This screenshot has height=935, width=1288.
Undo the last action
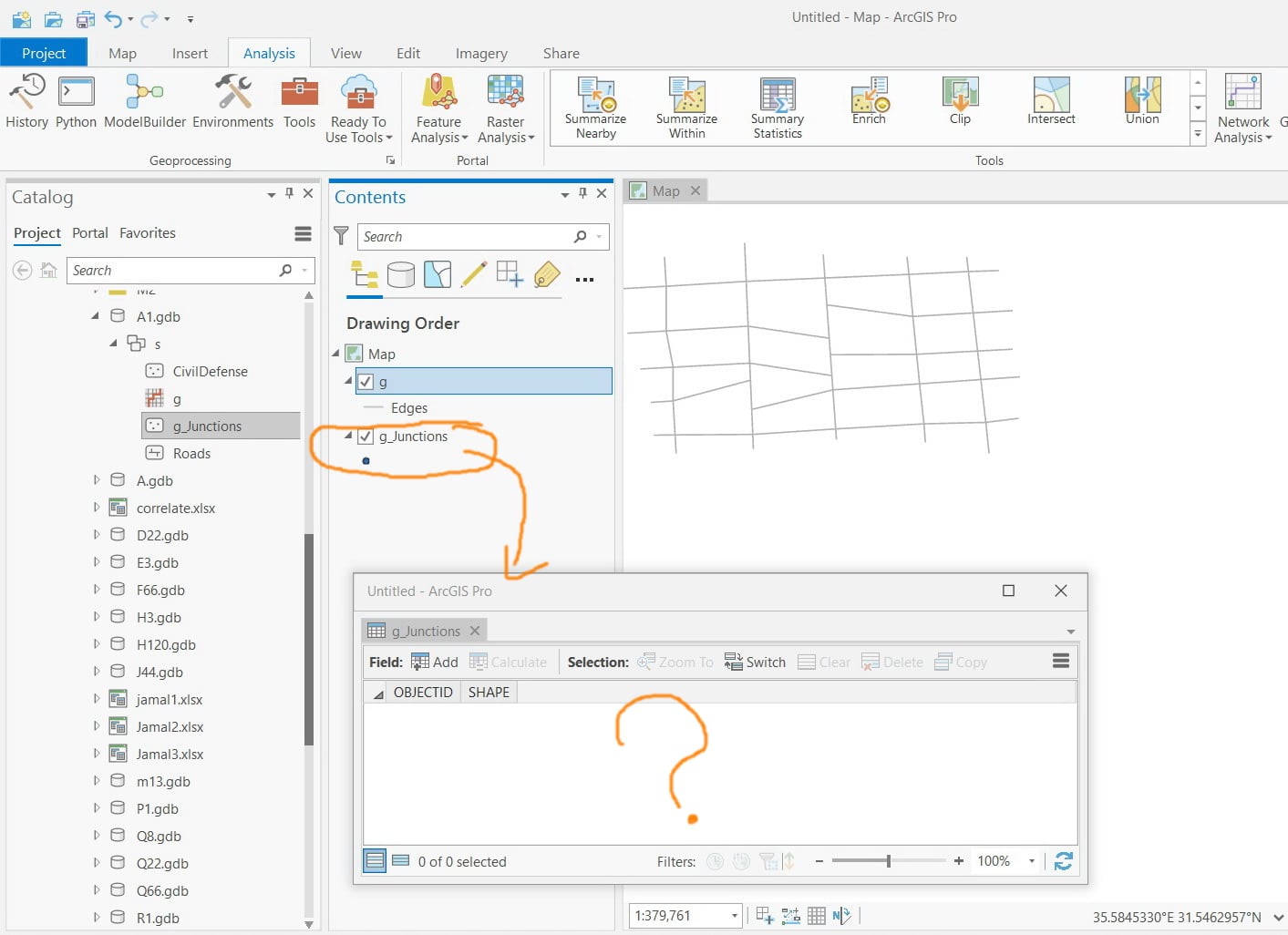tap(113, 18)
